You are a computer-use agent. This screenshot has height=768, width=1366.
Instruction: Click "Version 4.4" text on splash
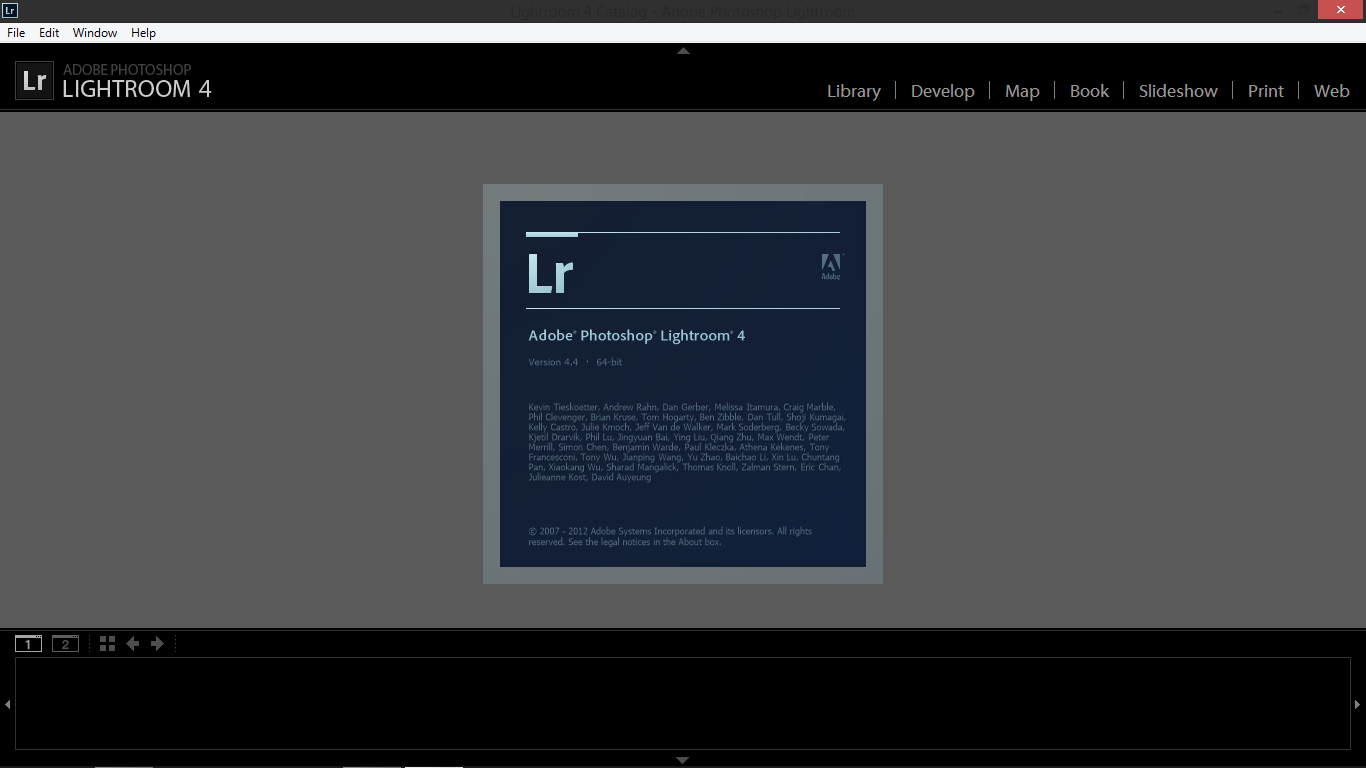click(x=553, y=362)
